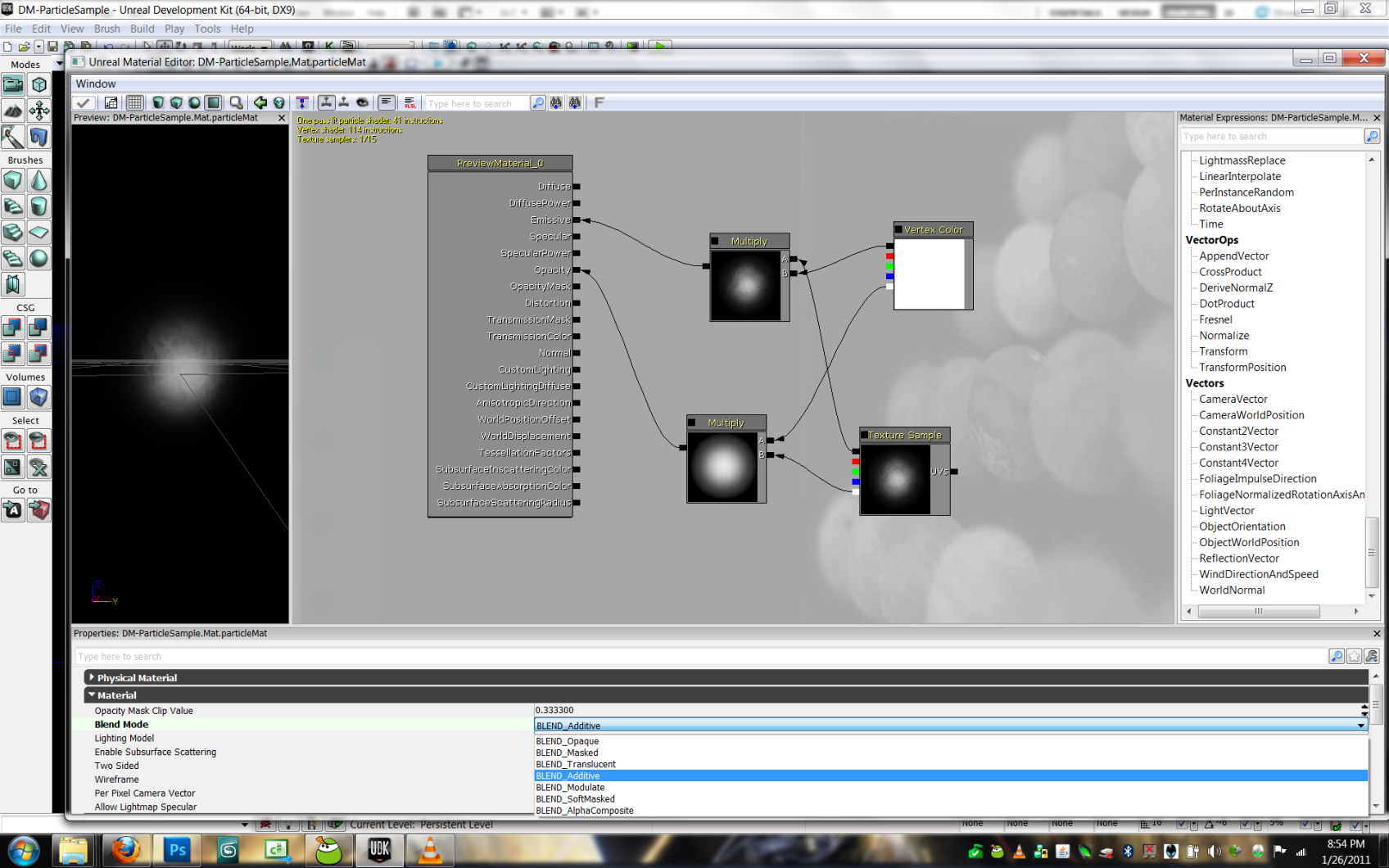Click CSG Subtract icon
1389x868 pixels.
click(38, 328)
